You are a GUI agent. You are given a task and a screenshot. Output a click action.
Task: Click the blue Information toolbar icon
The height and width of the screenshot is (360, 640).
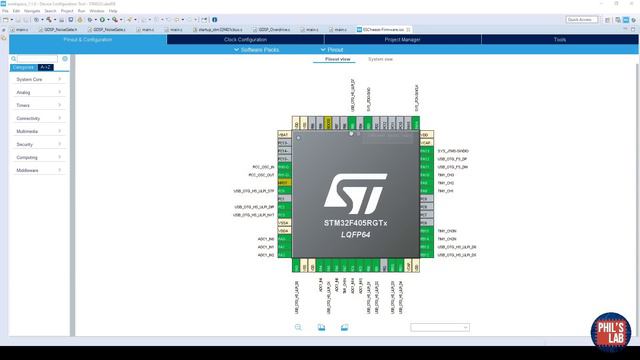(x=215, y=20)
